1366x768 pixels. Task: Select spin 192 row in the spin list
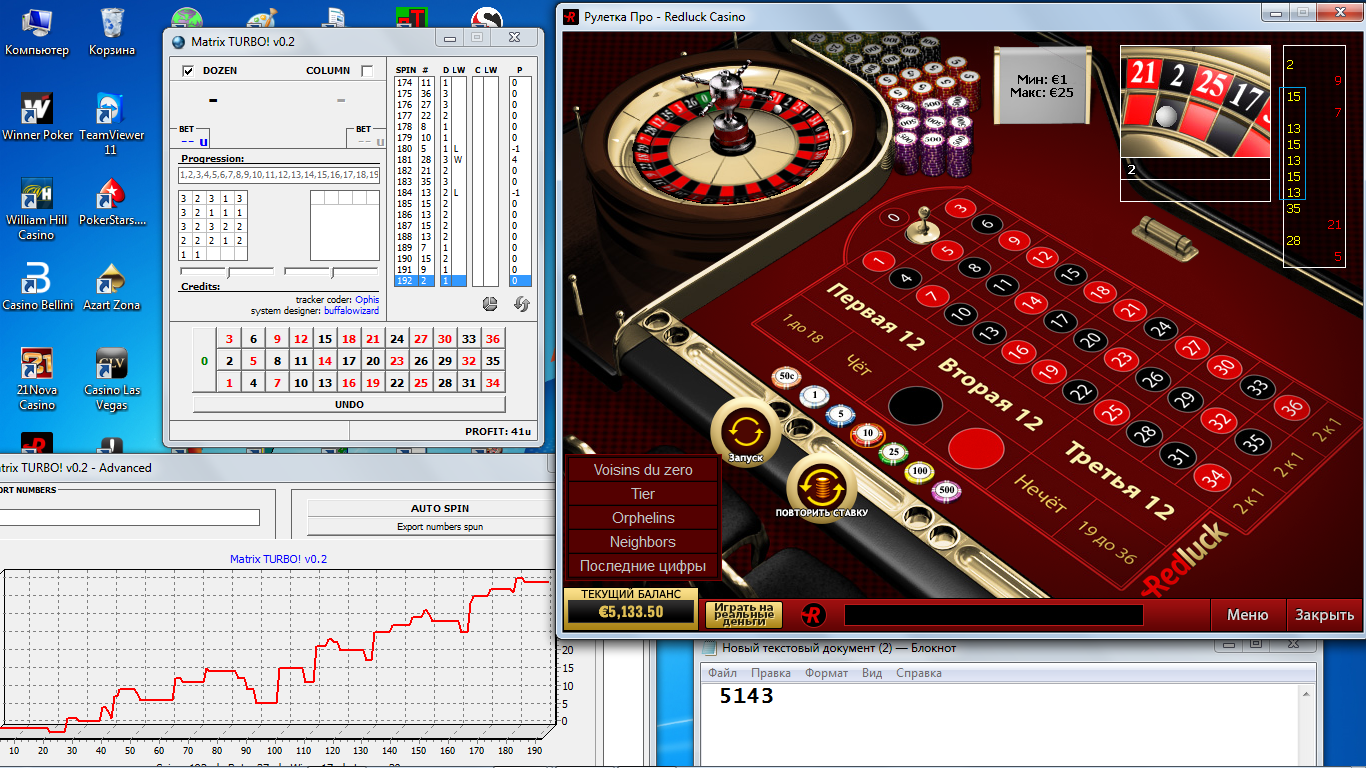coord(464,281)
